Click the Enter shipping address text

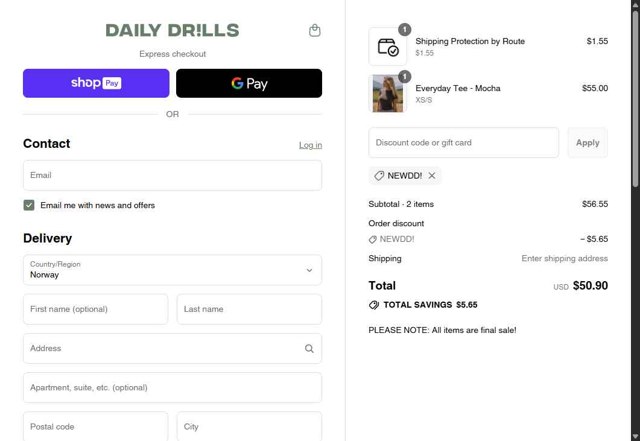[564, 258]
